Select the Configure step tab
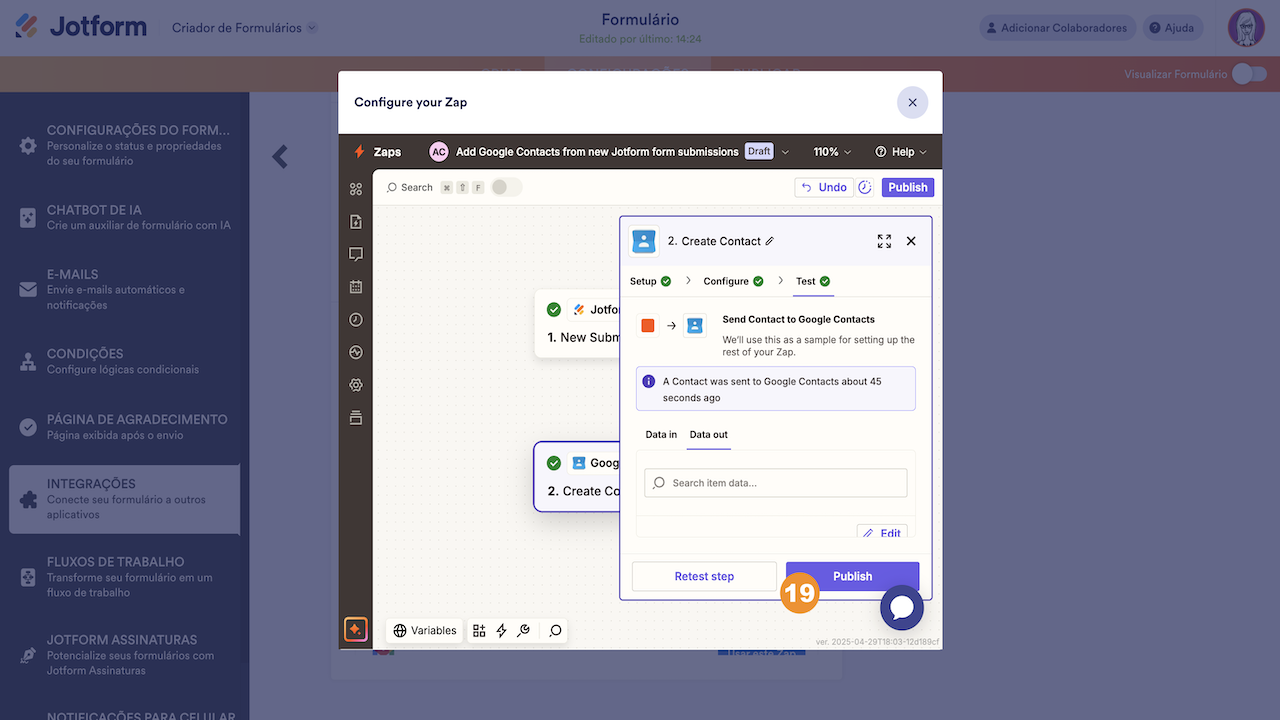Viewport: 1280px width, 720px height. [x=733, y=281]
